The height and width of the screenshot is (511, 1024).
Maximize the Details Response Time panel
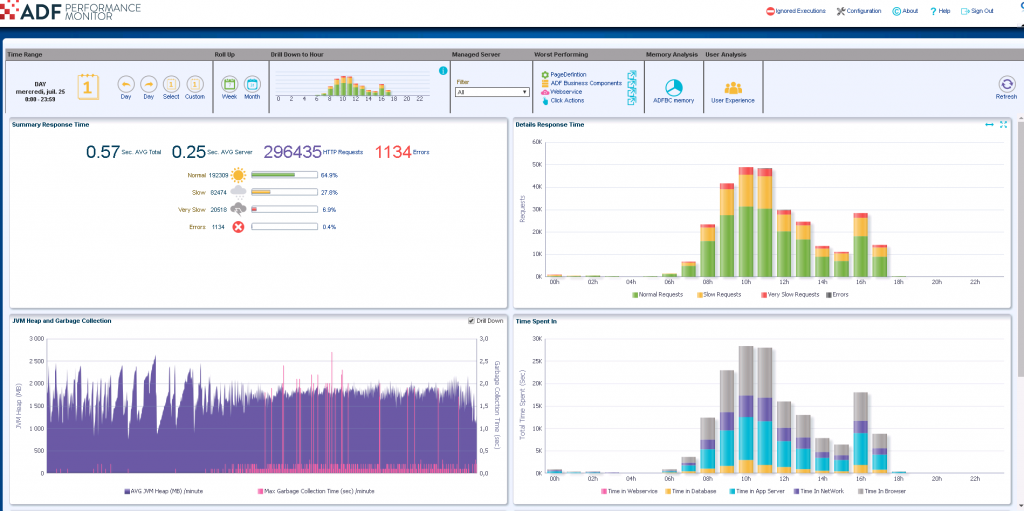click(1003, 125)
